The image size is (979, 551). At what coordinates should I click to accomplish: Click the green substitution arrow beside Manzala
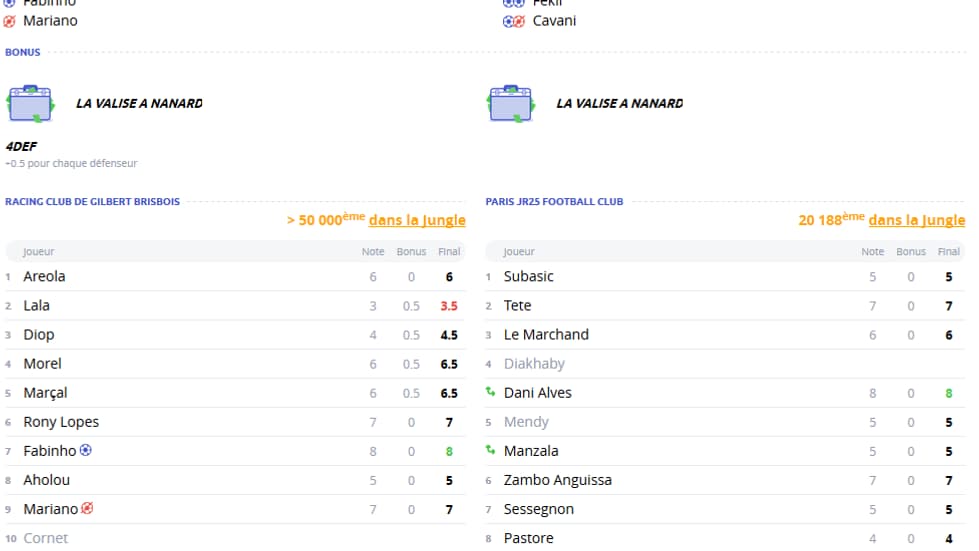tap(490, 450)
